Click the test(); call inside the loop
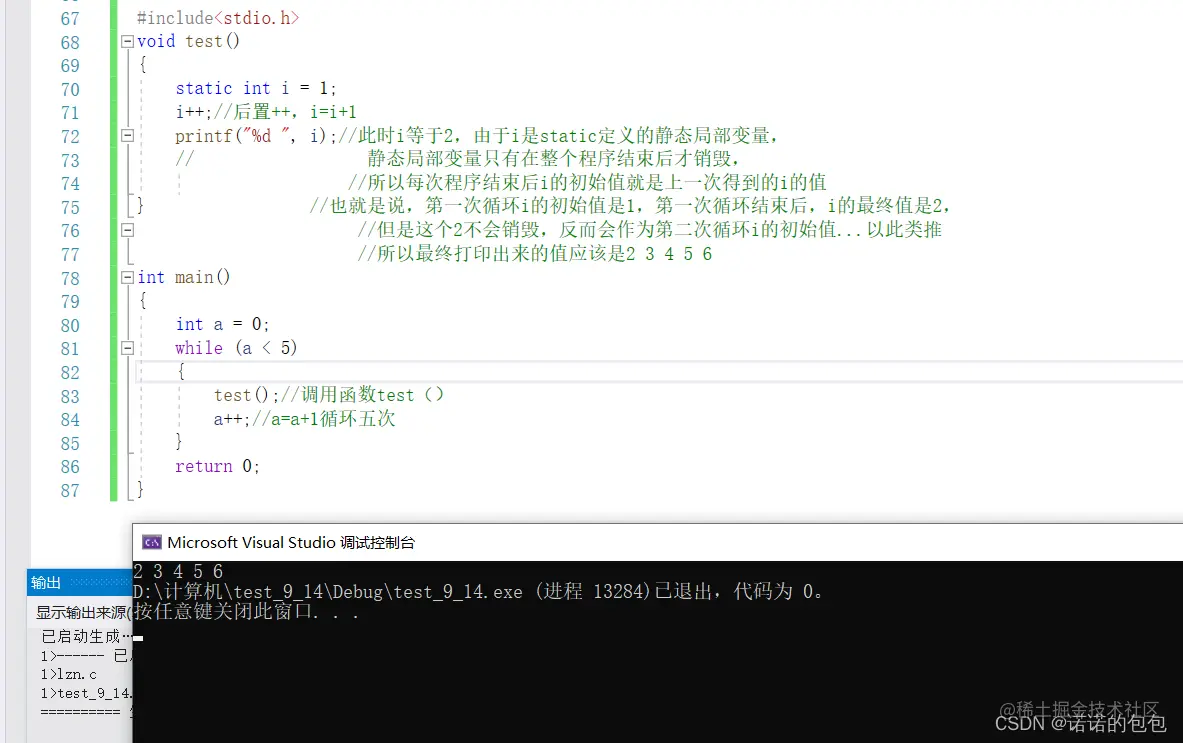1183x743 pixels. (x=247, y=395)
